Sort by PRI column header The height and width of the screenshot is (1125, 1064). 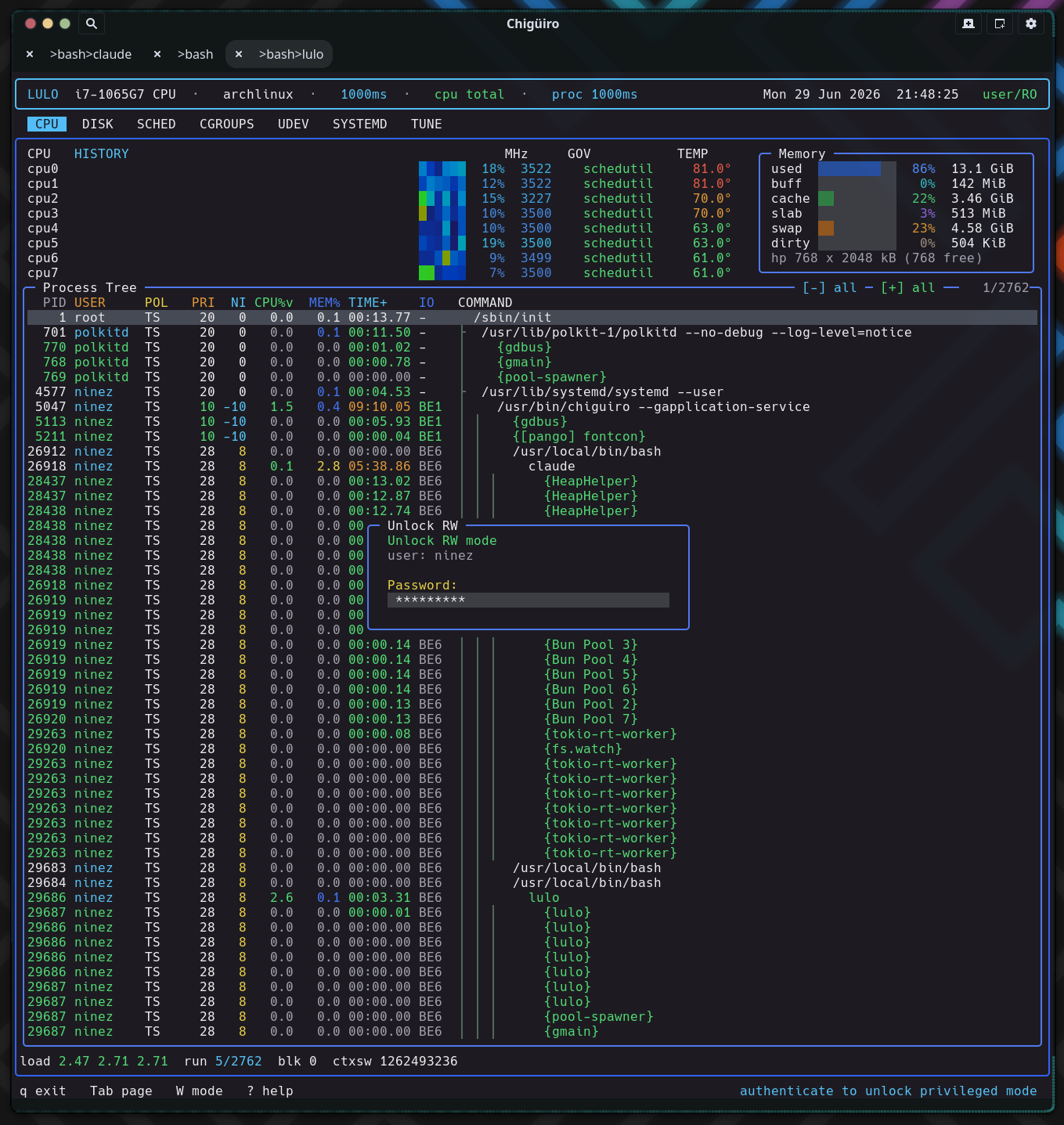[204, 302]
